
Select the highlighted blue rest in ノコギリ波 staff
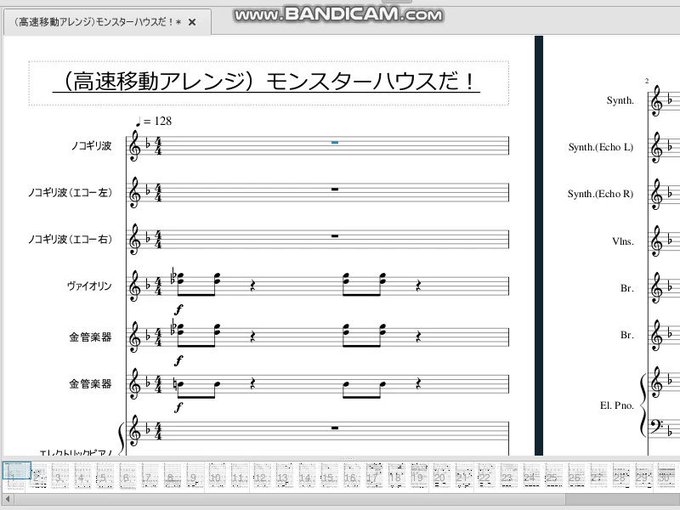click(334, 142)
